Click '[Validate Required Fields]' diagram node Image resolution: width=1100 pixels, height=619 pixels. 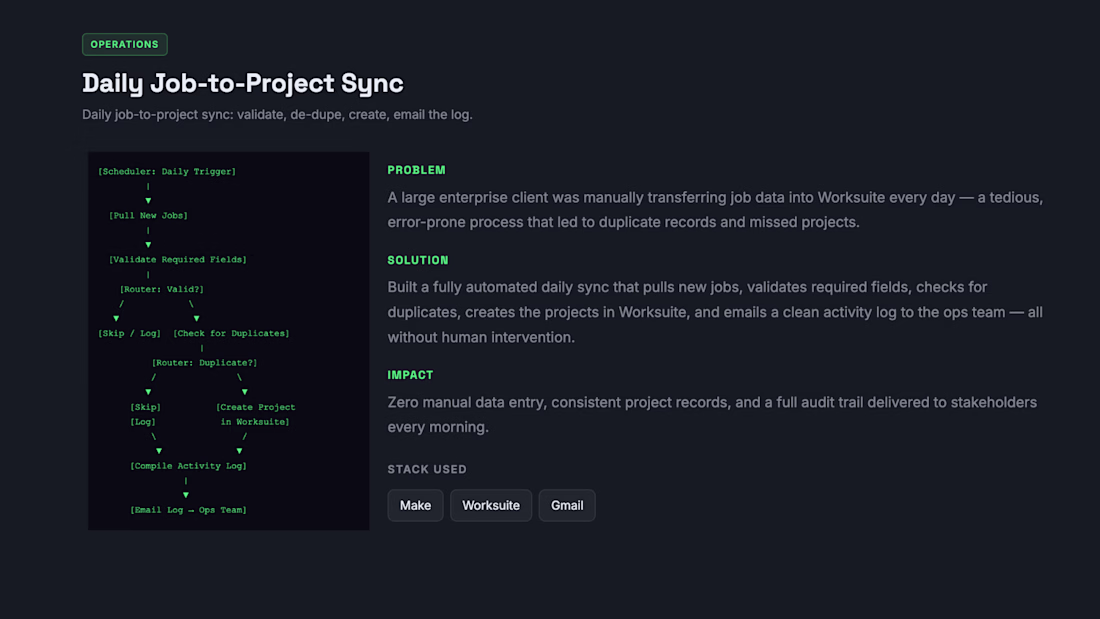click(177, 260)
